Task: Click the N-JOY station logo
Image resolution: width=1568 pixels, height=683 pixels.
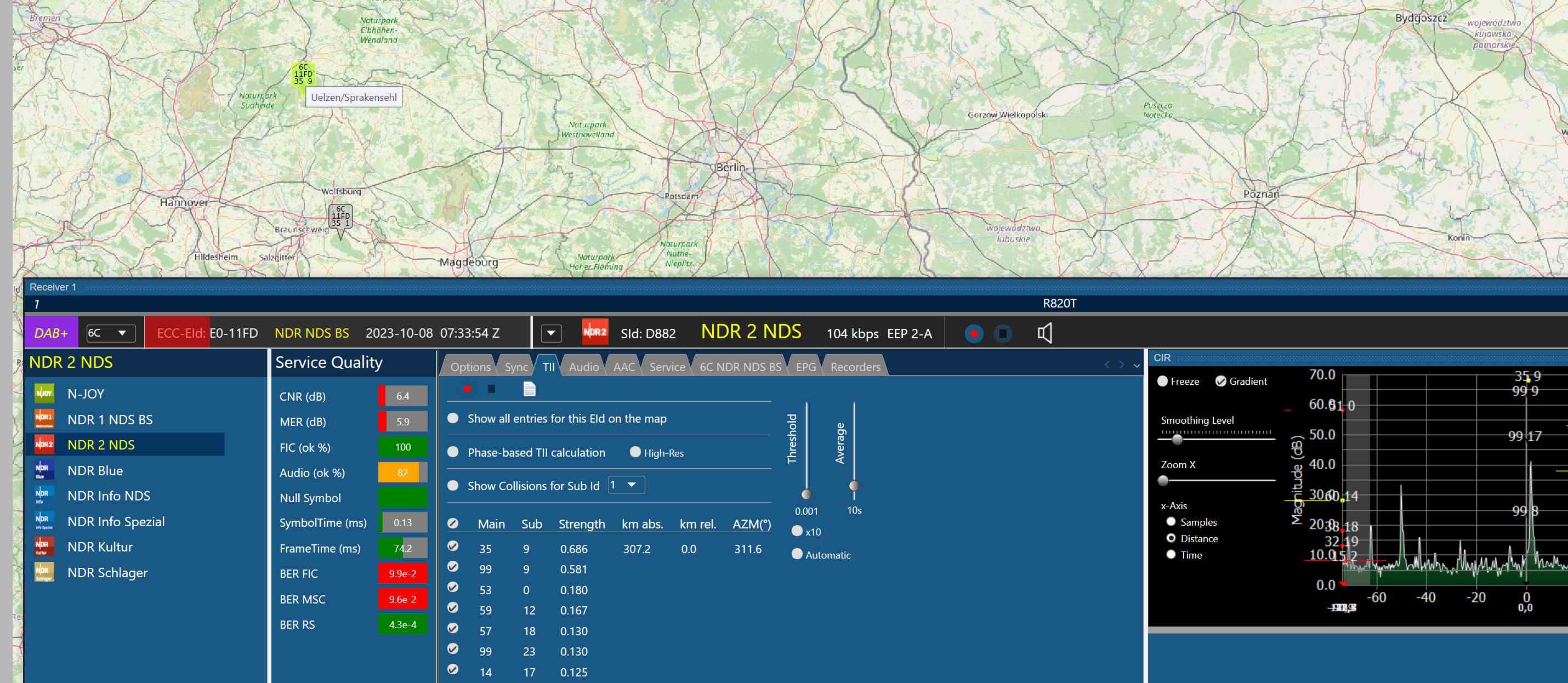Action: (x=44, y=394)
